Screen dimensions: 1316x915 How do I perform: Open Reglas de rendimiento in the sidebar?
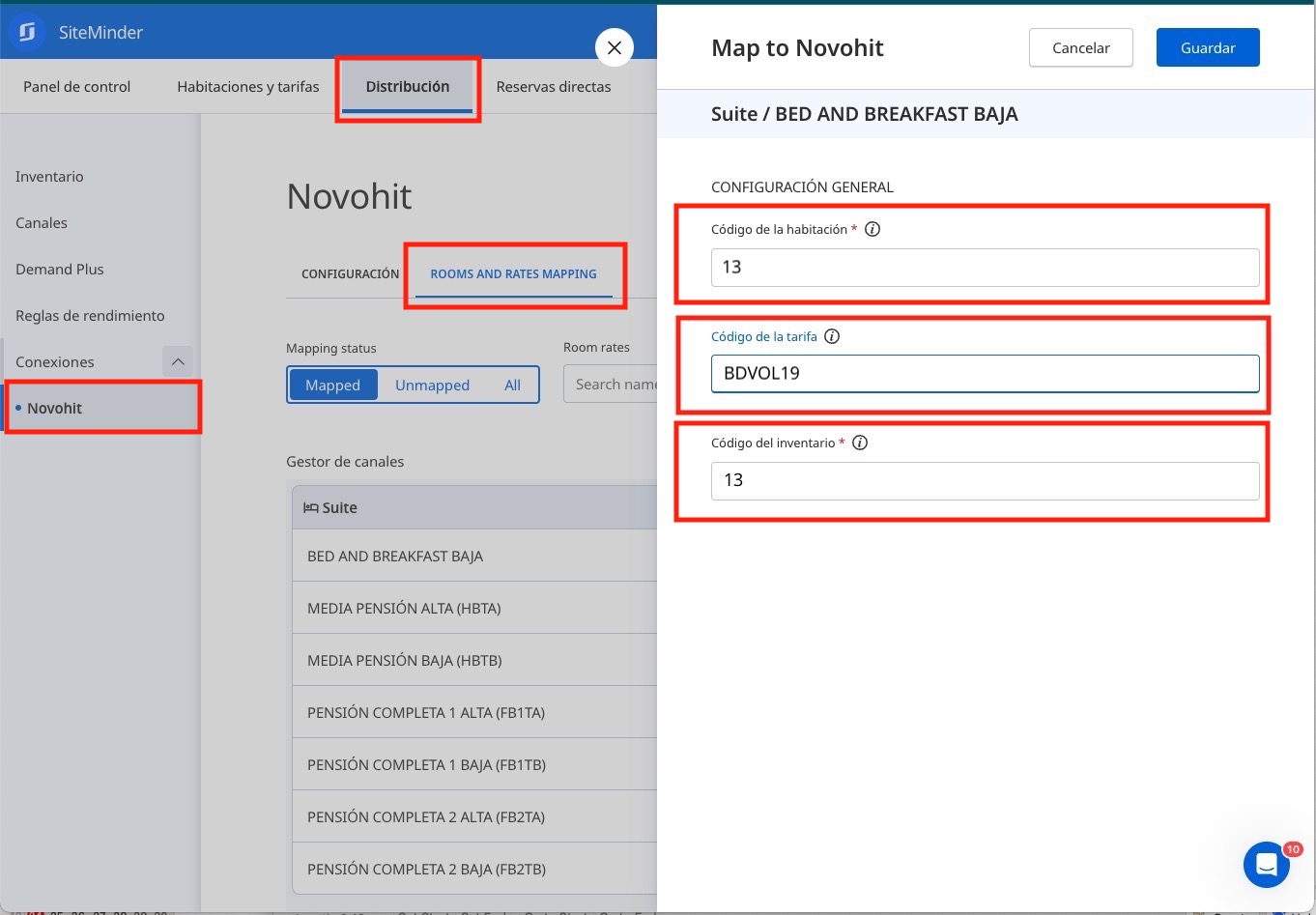(90, 315)
